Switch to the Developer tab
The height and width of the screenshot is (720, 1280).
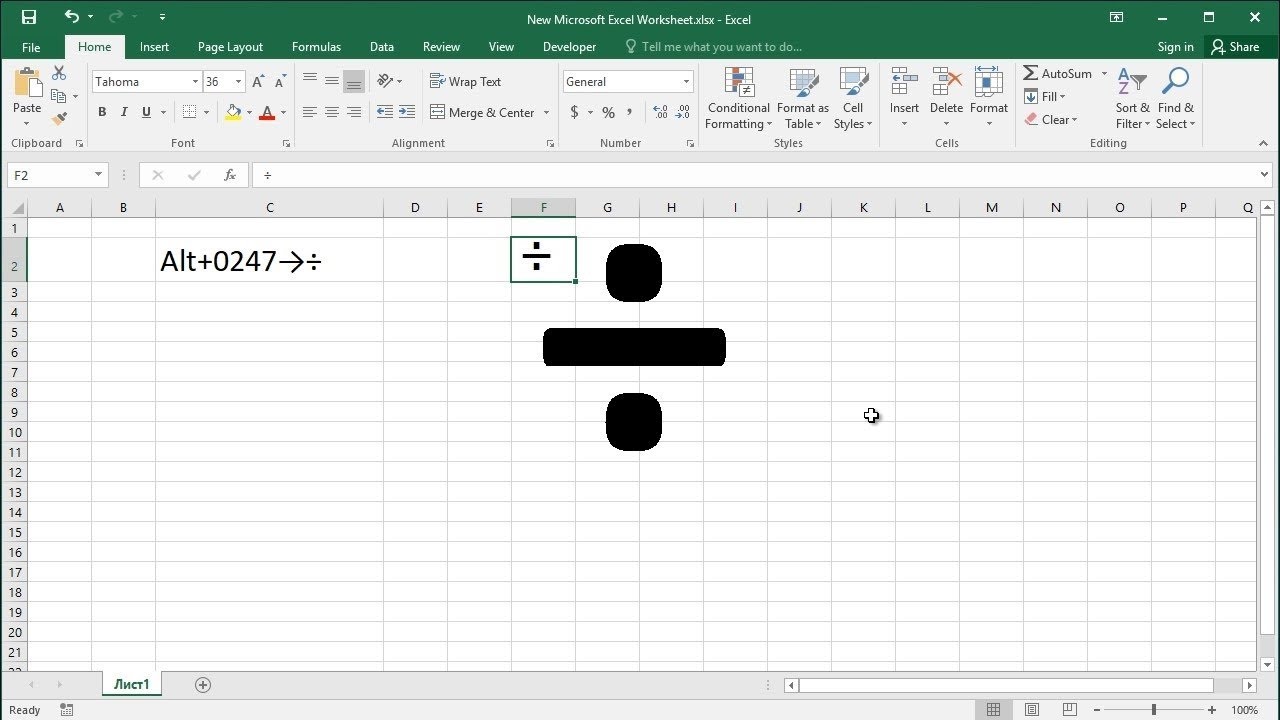(569, 47)
